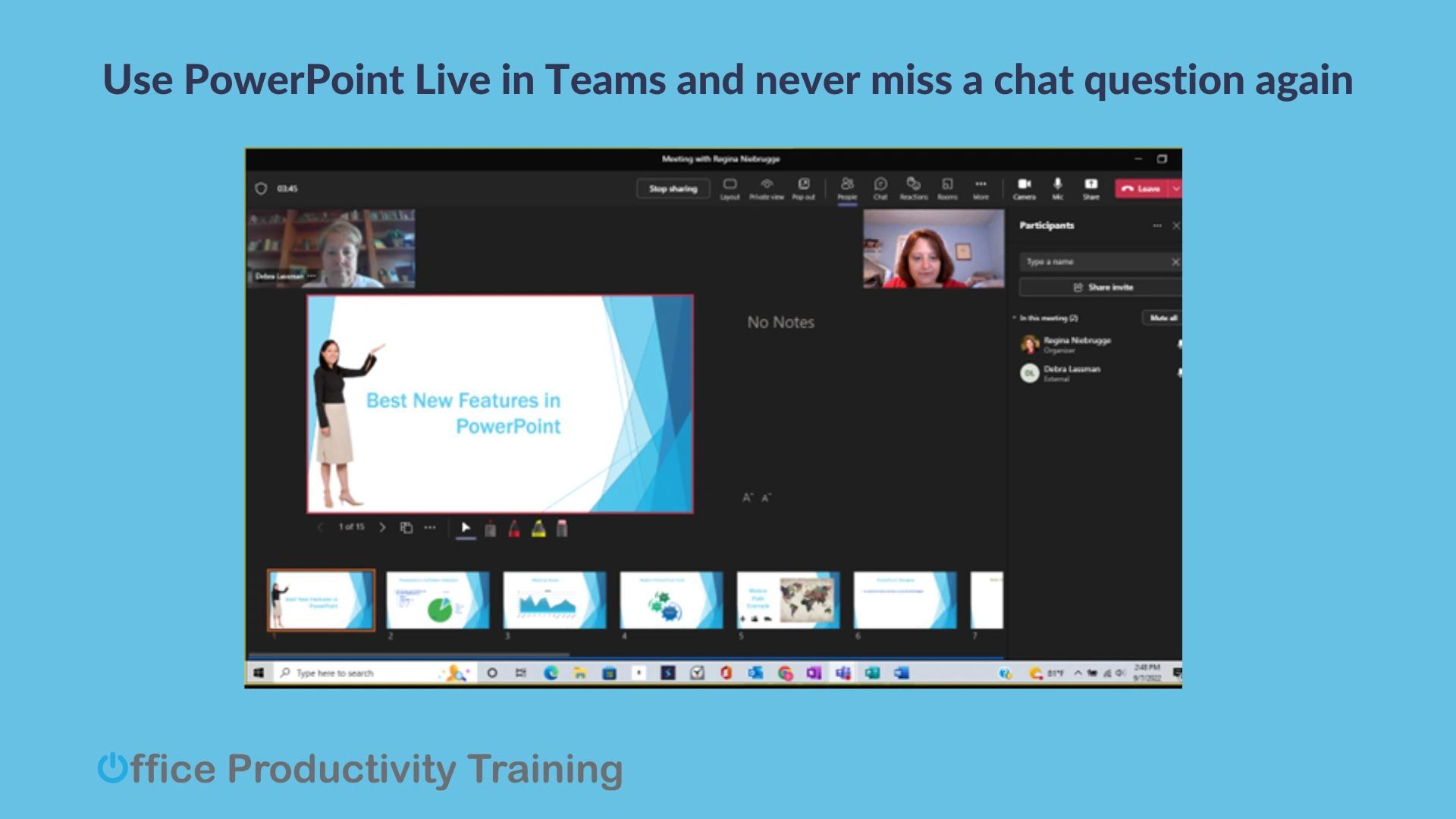1456x819 pixels.
Task: Show the People panel
Action: pos(847,188)
